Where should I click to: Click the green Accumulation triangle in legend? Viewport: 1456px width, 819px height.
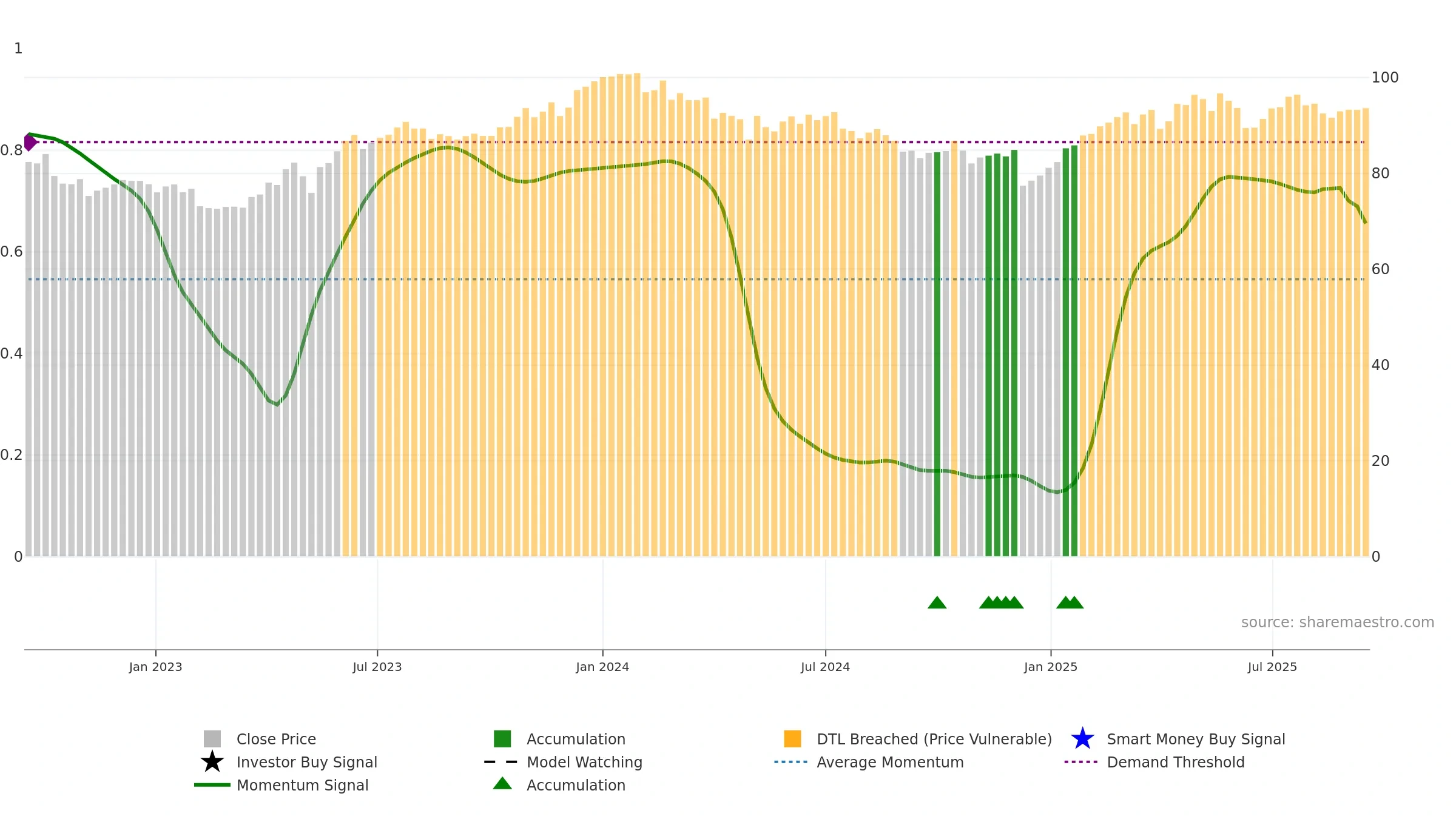502,784
